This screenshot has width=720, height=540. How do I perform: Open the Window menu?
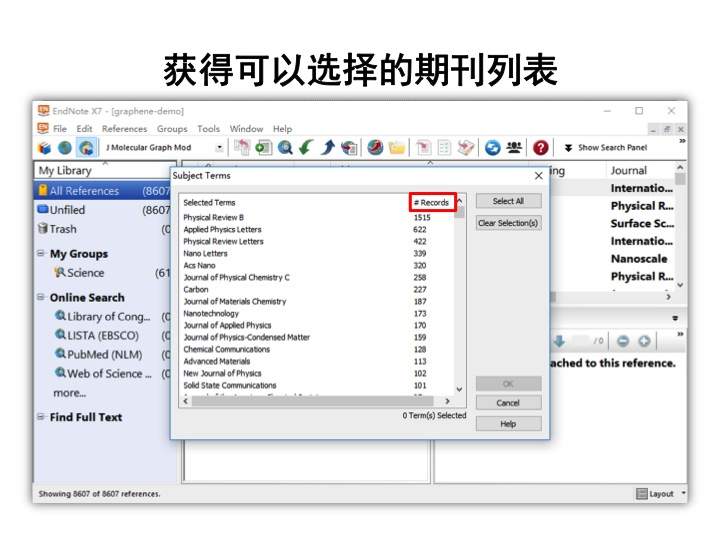click(247, 129)
